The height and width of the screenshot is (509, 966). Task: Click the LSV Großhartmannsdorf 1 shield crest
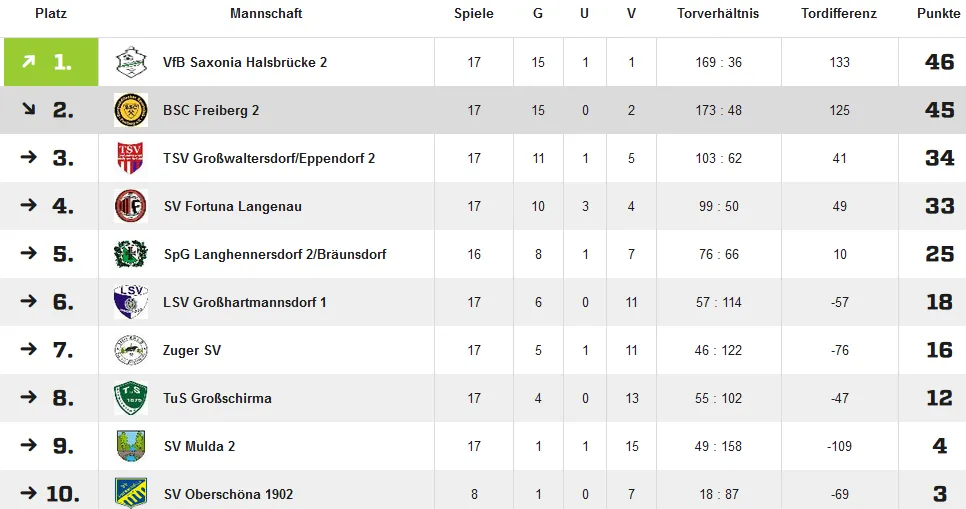pos(131,302)
